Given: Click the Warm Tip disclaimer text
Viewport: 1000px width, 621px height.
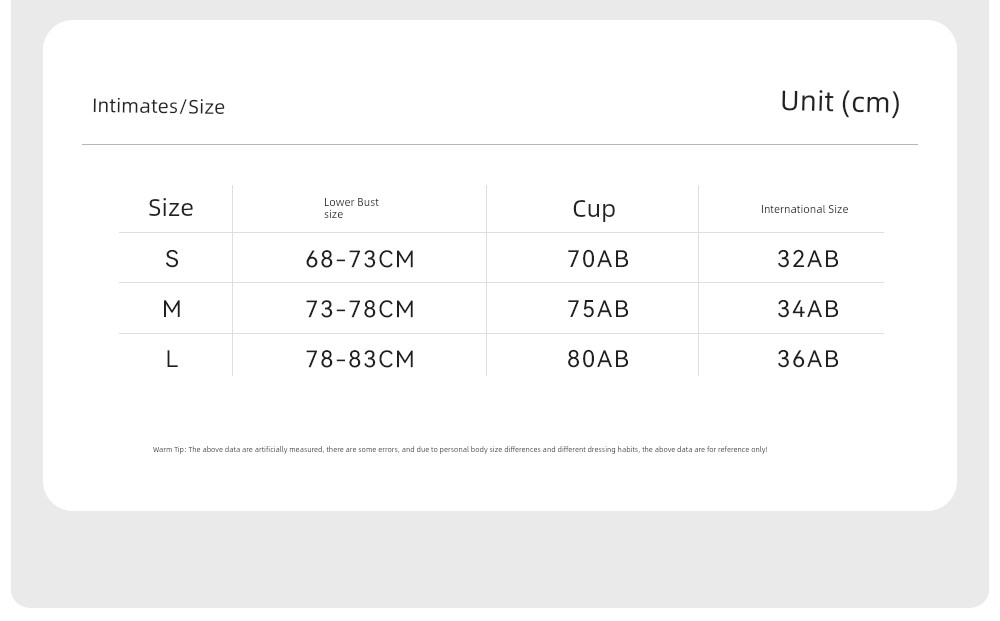Looking at the screenshot, I should (x=460, y=449).
